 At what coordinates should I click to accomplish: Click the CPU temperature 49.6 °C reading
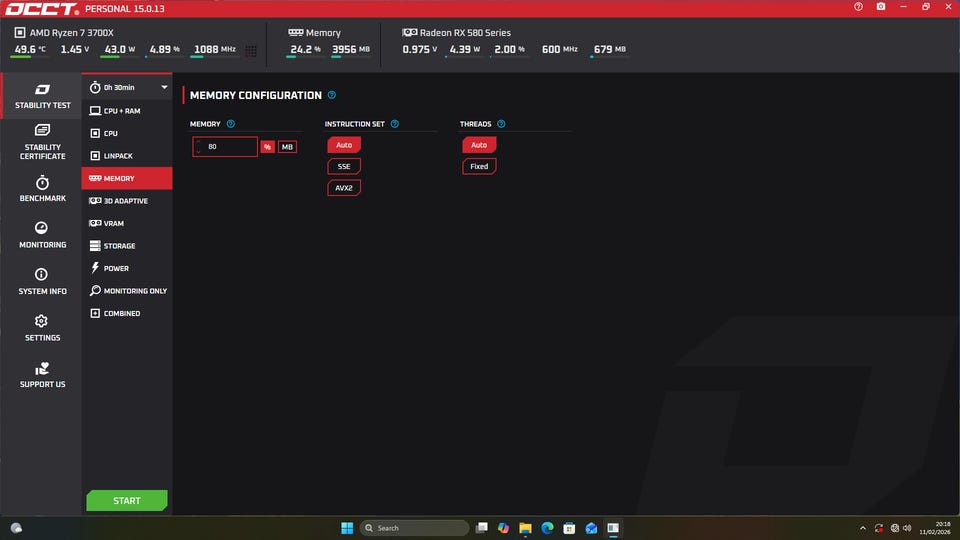tap(30, 50)
